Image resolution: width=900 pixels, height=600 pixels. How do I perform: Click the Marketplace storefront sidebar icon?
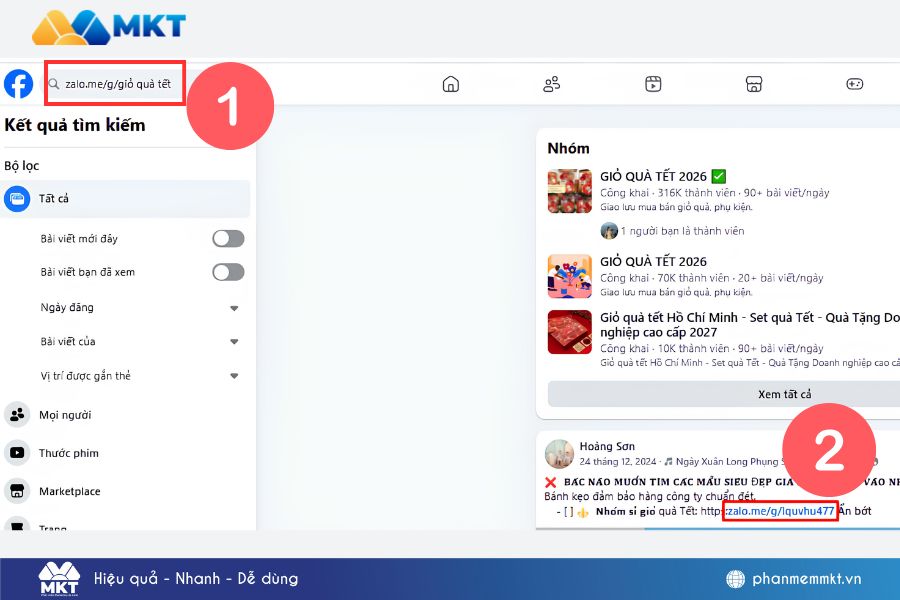coord(17,491)
